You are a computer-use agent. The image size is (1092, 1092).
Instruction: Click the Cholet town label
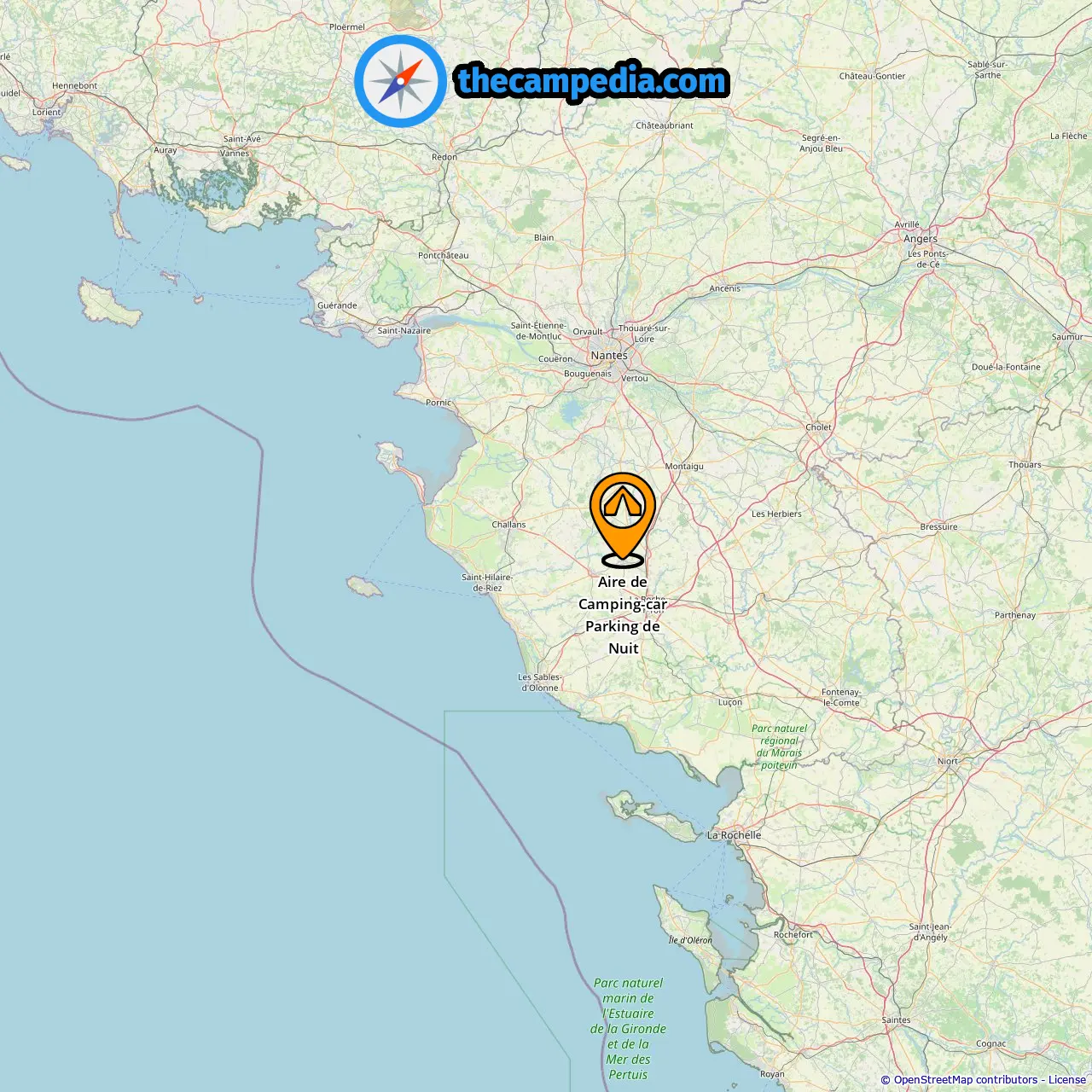(x=818, y=427)
